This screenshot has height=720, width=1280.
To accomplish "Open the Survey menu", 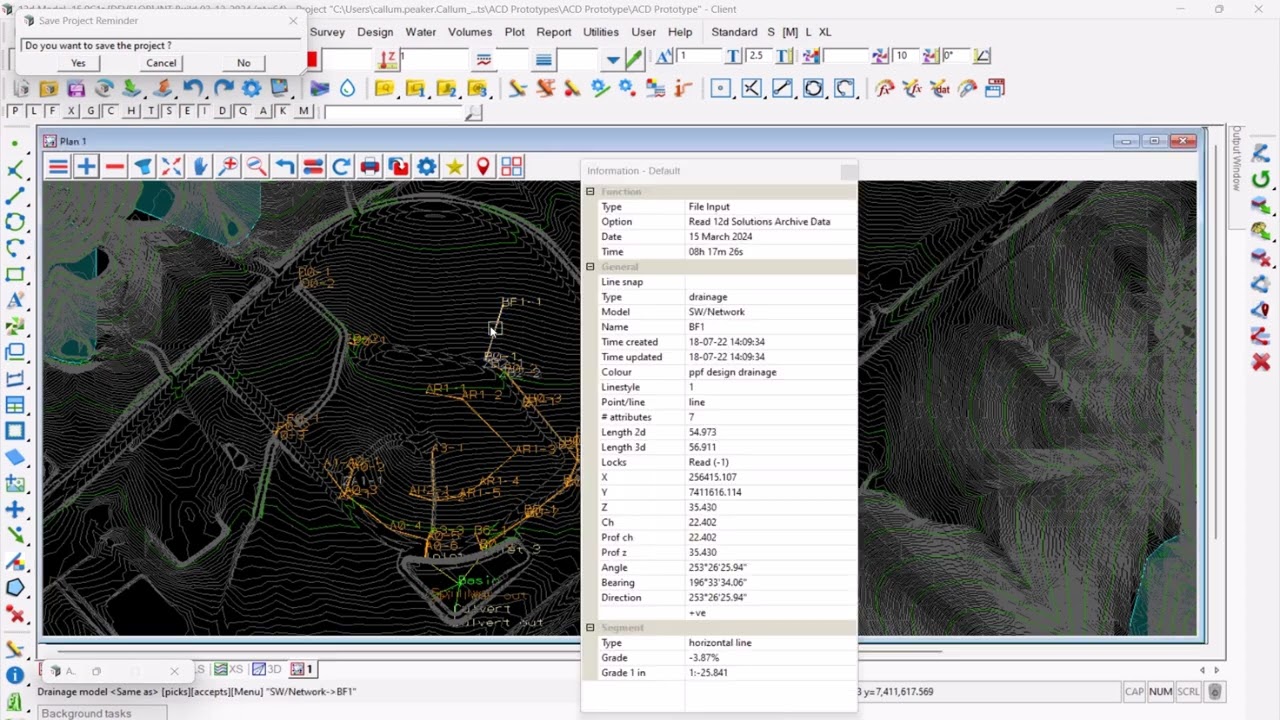I will coord(327,32).
